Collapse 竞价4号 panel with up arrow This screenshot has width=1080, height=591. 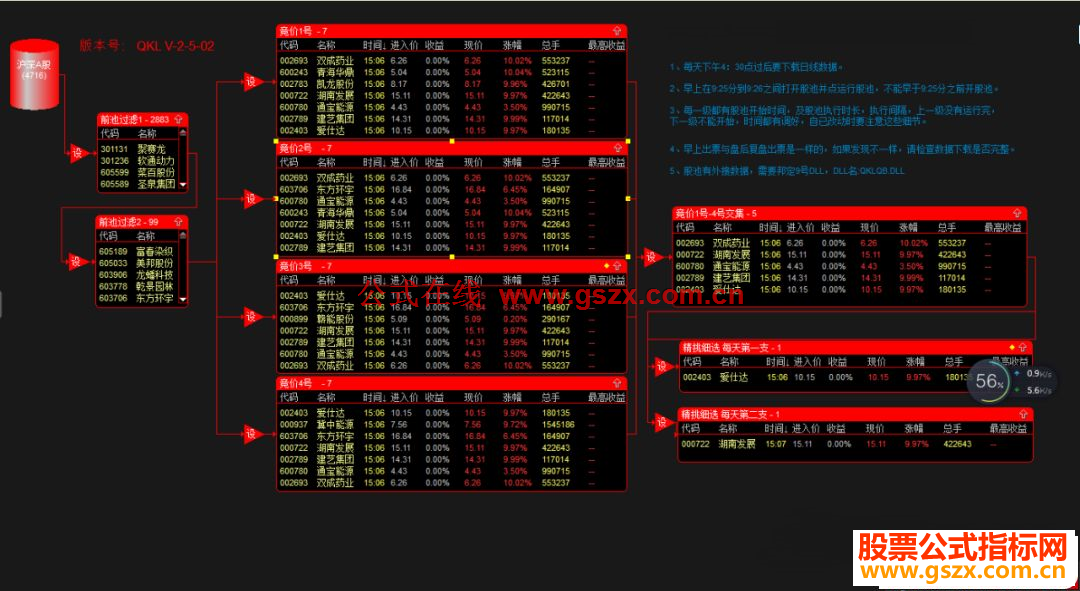click(617, 383)
